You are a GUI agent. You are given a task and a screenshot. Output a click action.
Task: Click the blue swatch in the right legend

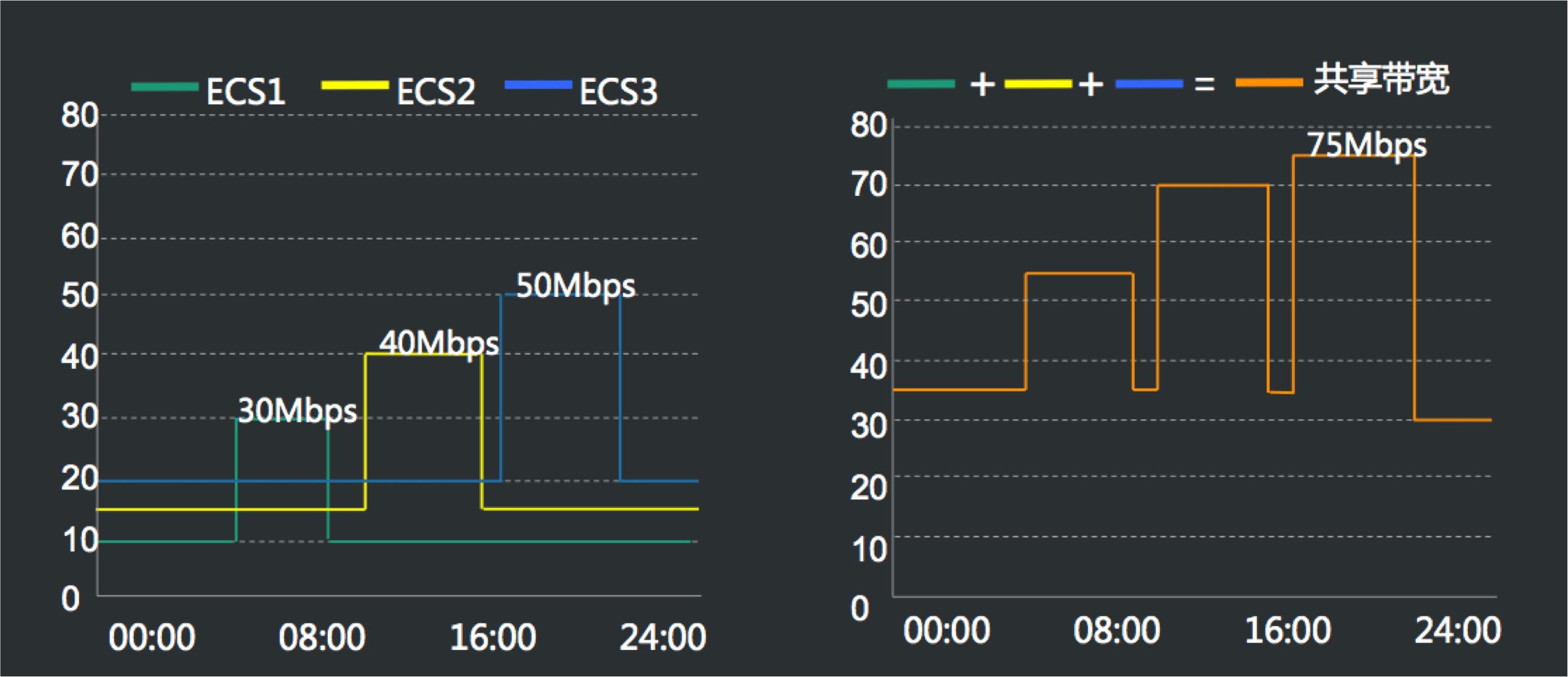(1149, 84)
